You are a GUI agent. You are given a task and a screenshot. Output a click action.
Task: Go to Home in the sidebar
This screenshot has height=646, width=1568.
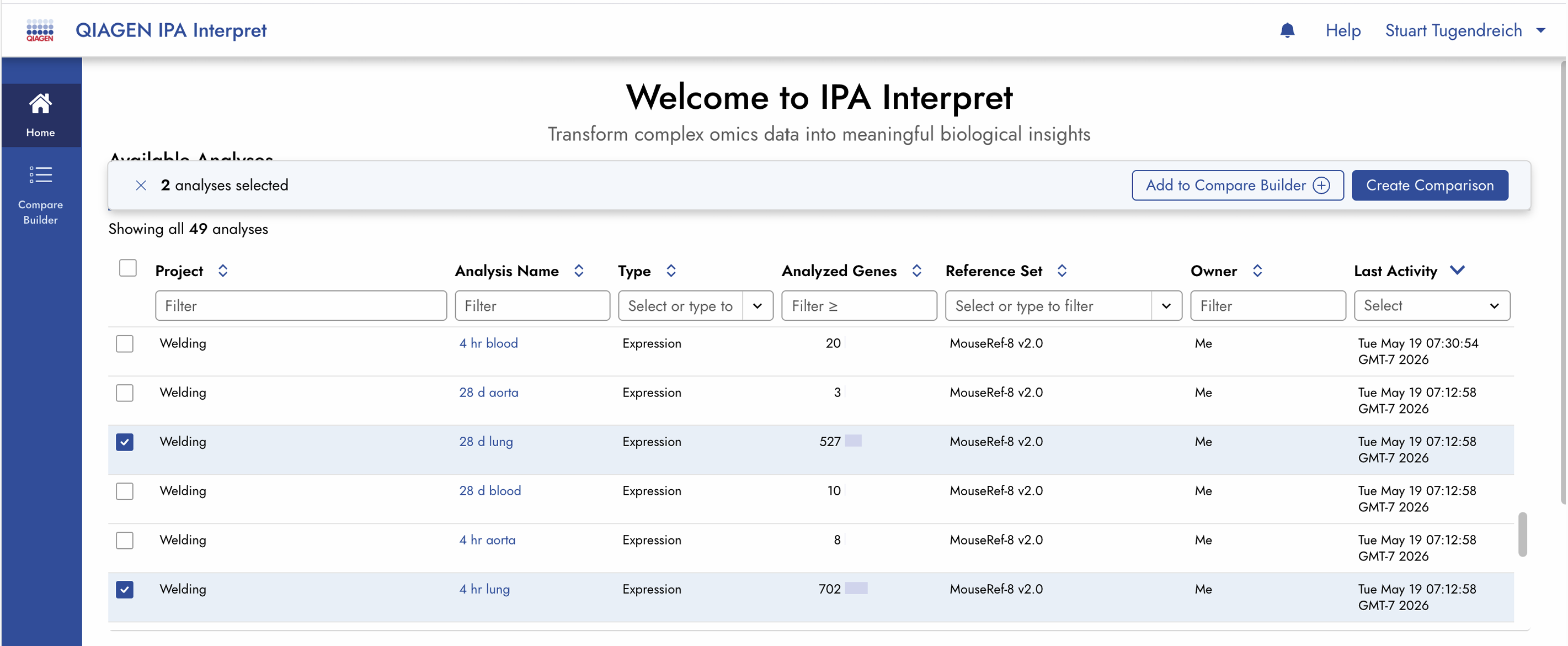coord(41,115)
